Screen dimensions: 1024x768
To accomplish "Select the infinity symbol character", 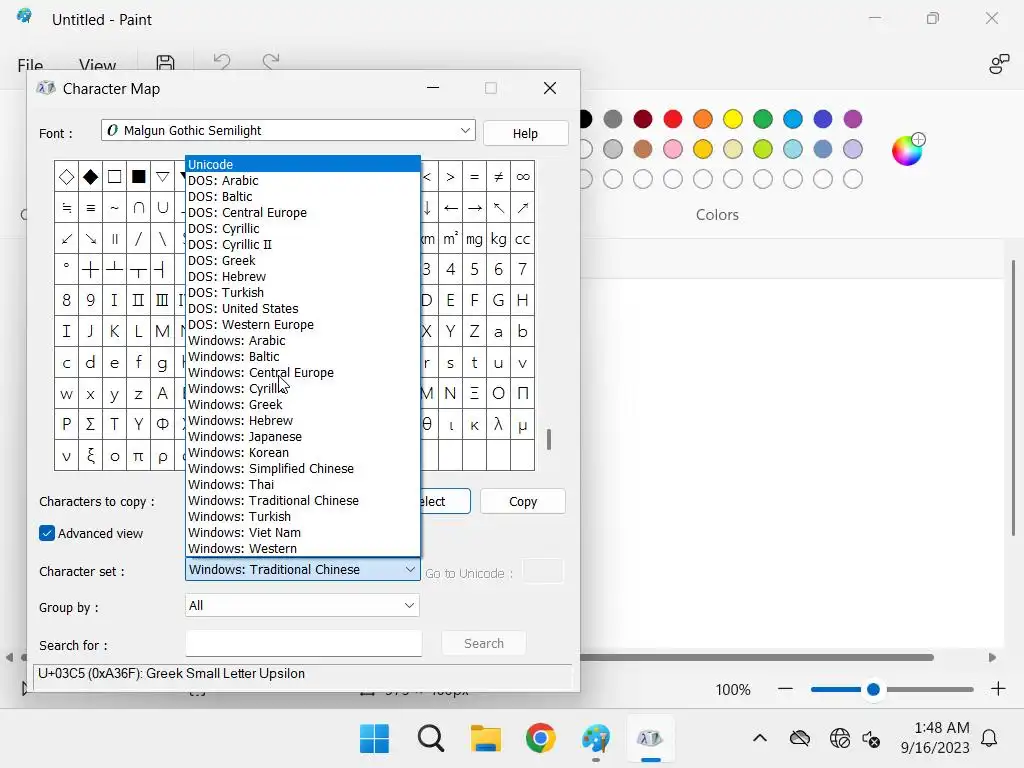I will pyautogui.click(x=522, y=177).
